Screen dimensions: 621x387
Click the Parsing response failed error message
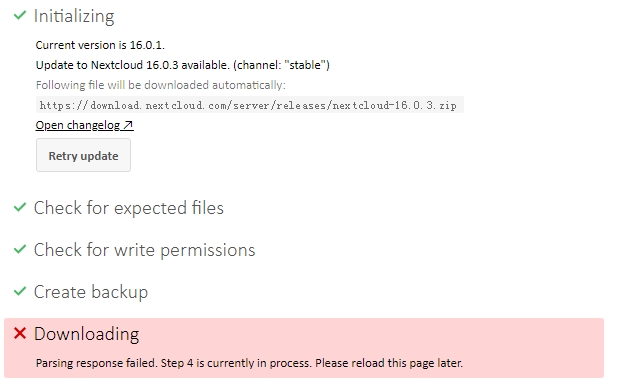249,363
